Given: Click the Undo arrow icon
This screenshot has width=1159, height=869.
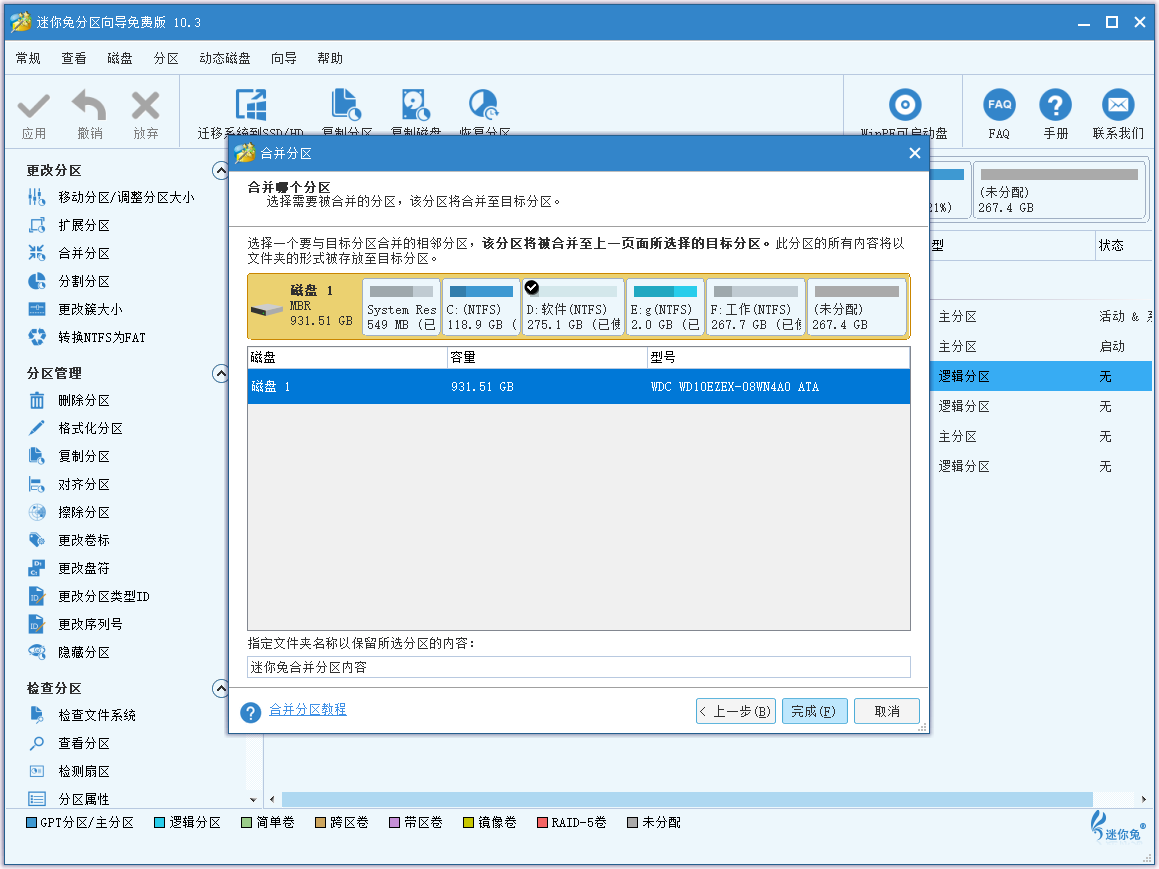Looking at the screenshot, I should click(x=89, y=105).
